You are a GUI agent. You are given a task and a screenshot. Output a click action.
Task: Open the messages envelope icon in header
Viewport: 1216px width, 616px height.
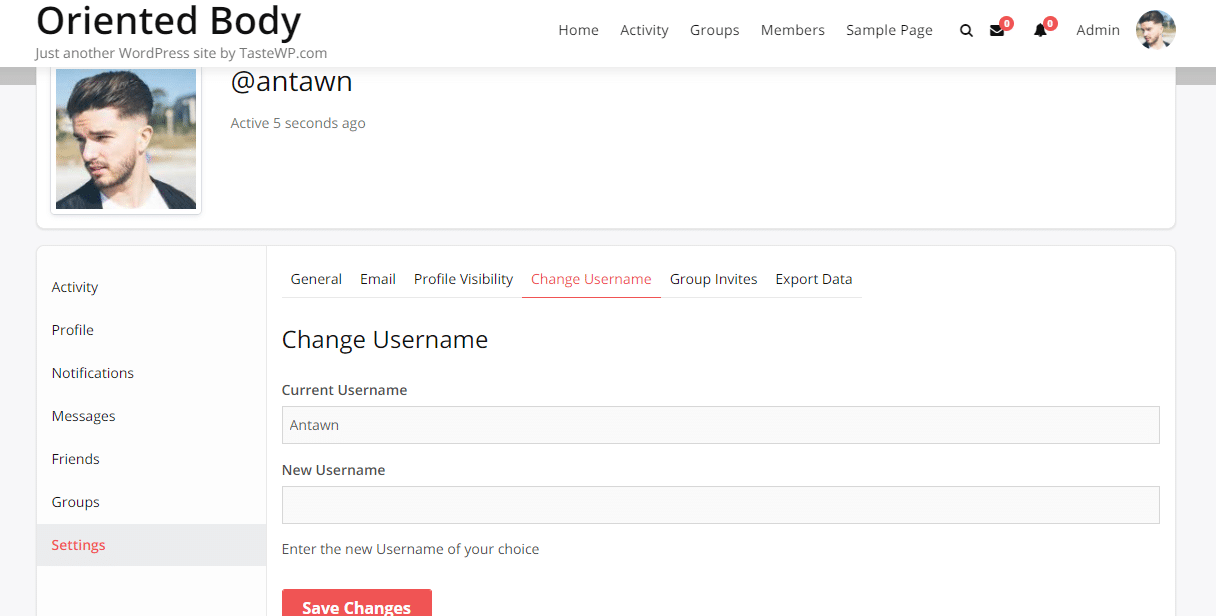[997, 31]
